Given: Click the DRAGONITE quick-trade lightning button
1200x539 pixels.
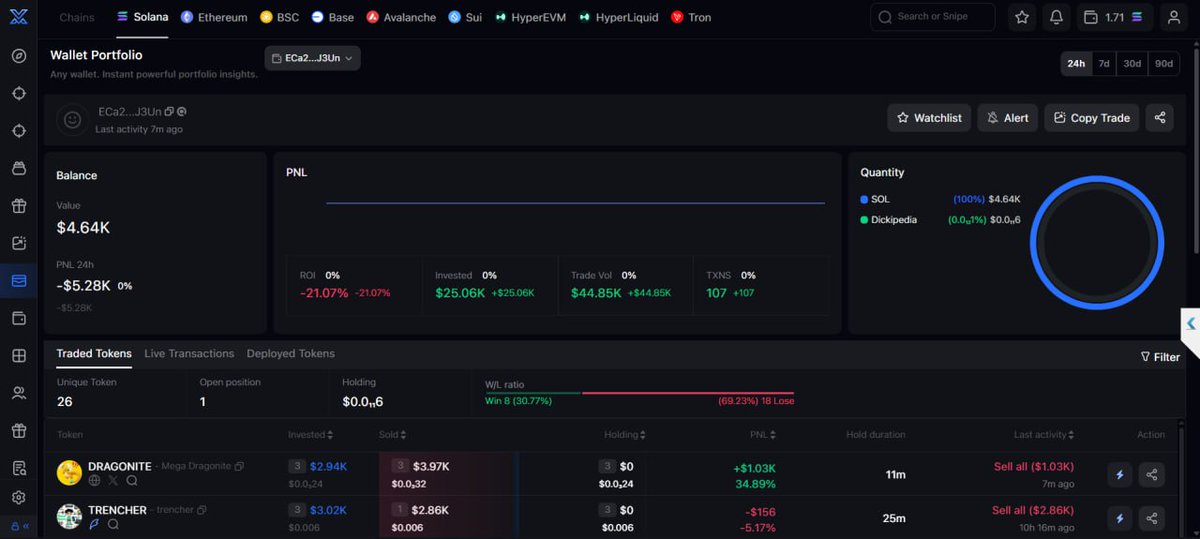Looking at the screenshot, I should click(x=1120, y=475).
